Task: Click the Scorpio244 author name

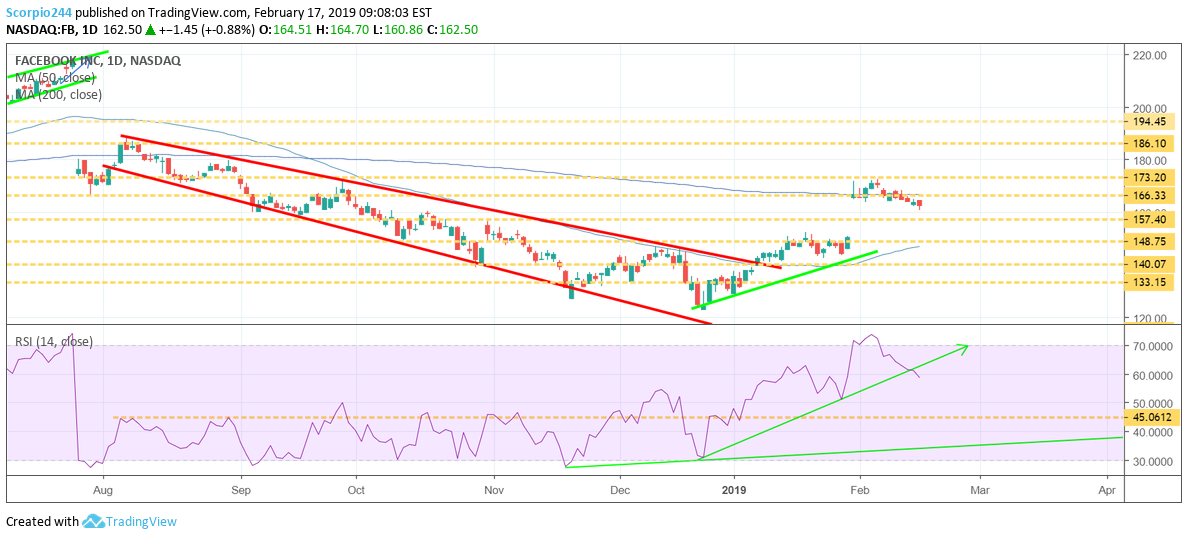Action: 36,14
